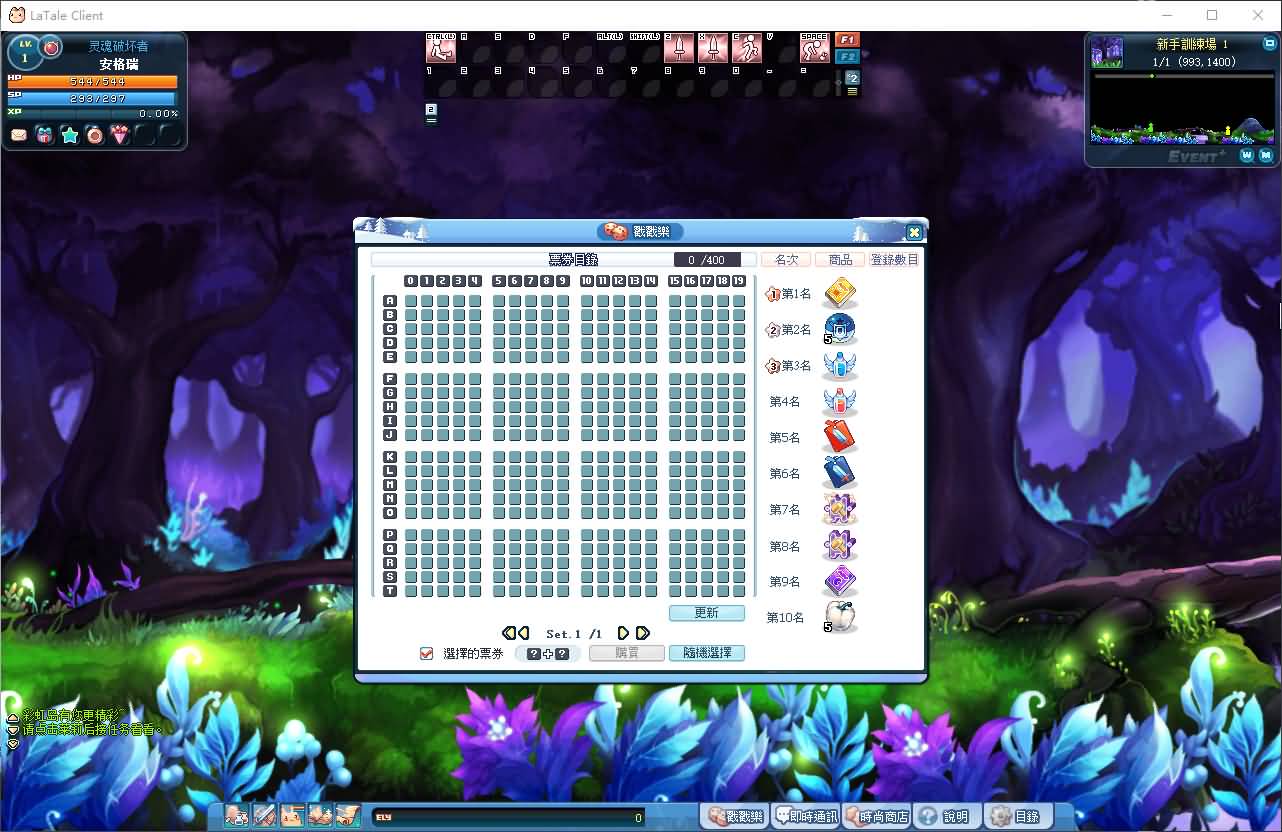
Task: Click the 1st place golden prize icon
Action: [839, 293]
